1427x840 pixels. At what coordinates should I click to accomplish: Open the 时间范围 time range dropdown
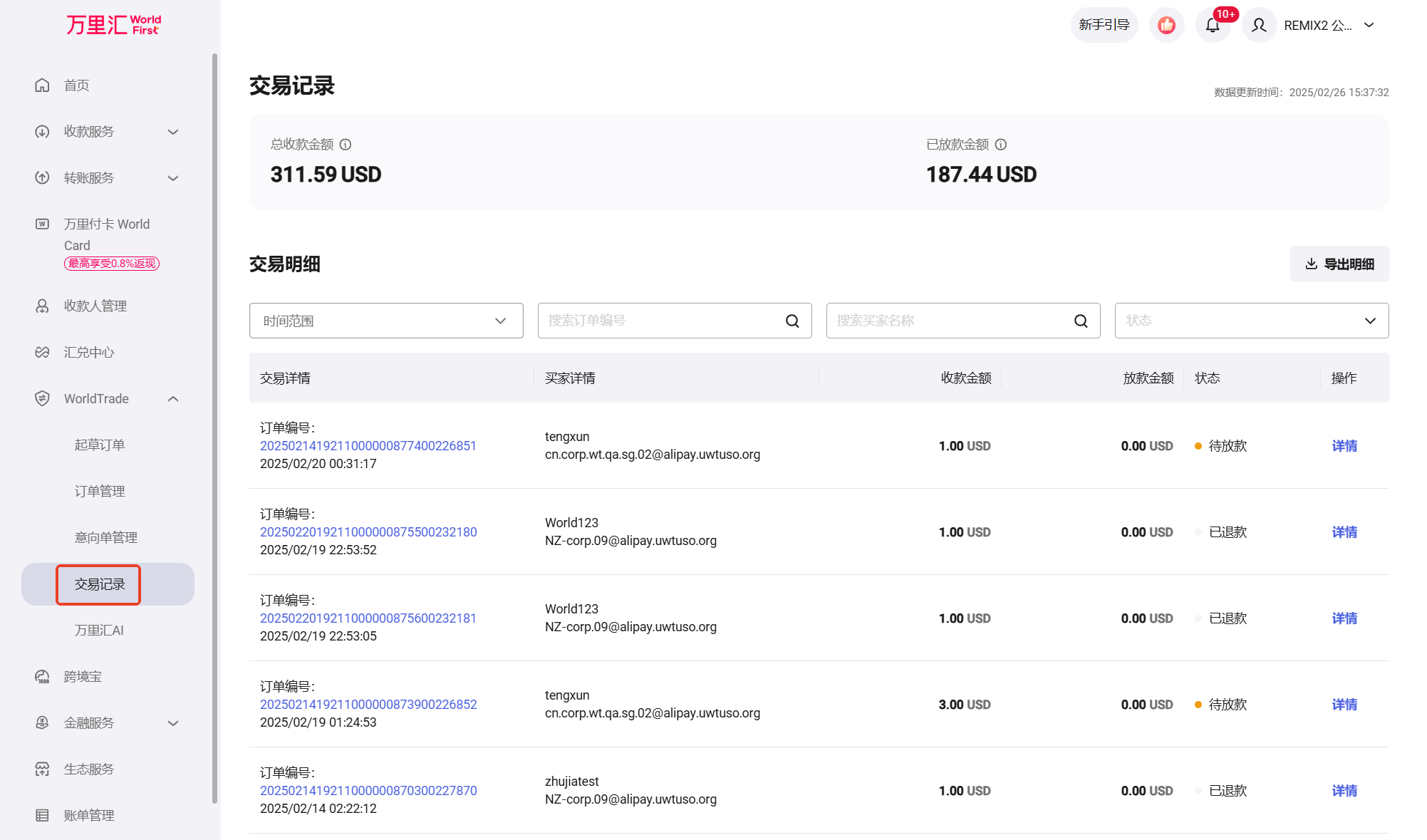[x=386, y=321]
